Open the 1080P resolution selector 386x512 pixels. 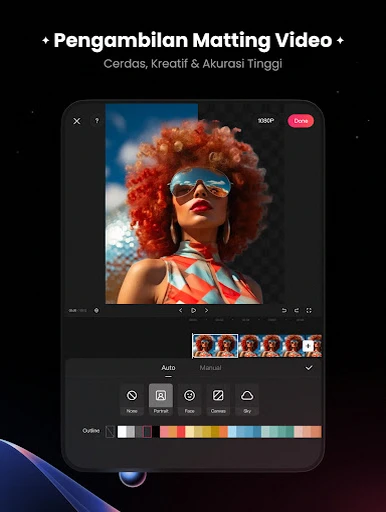[x=266, y=121]
